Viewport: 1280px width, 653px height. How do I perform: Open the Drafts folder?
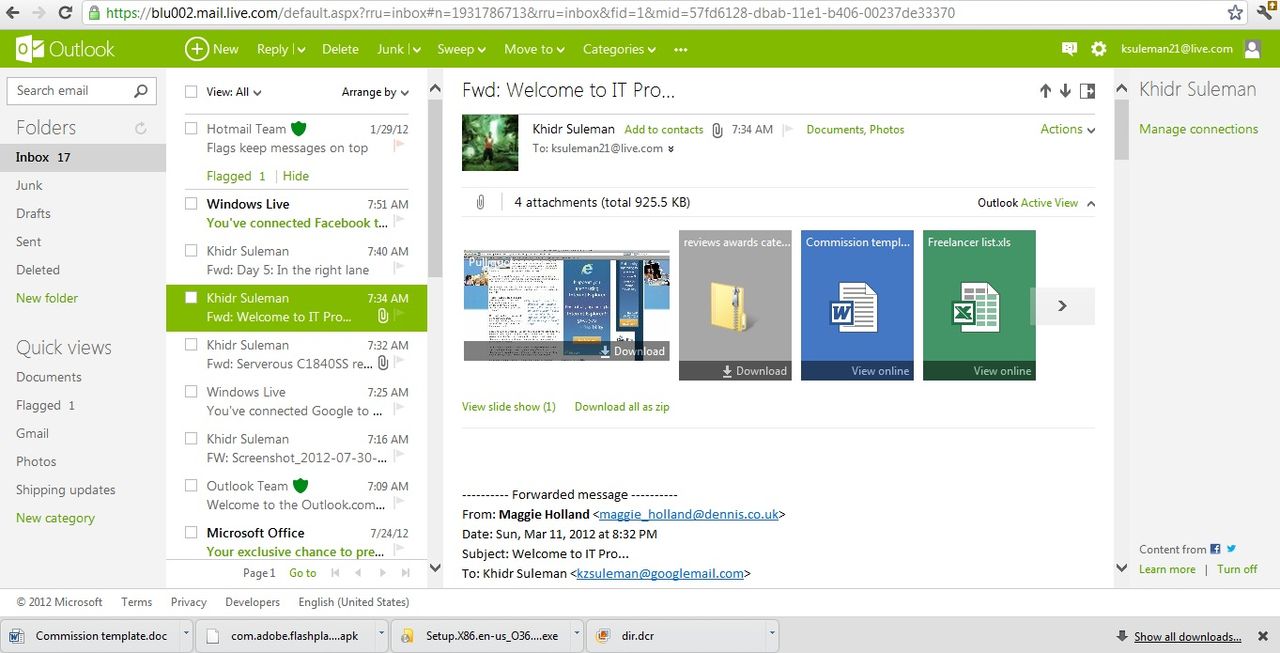(x=33, y=213)
